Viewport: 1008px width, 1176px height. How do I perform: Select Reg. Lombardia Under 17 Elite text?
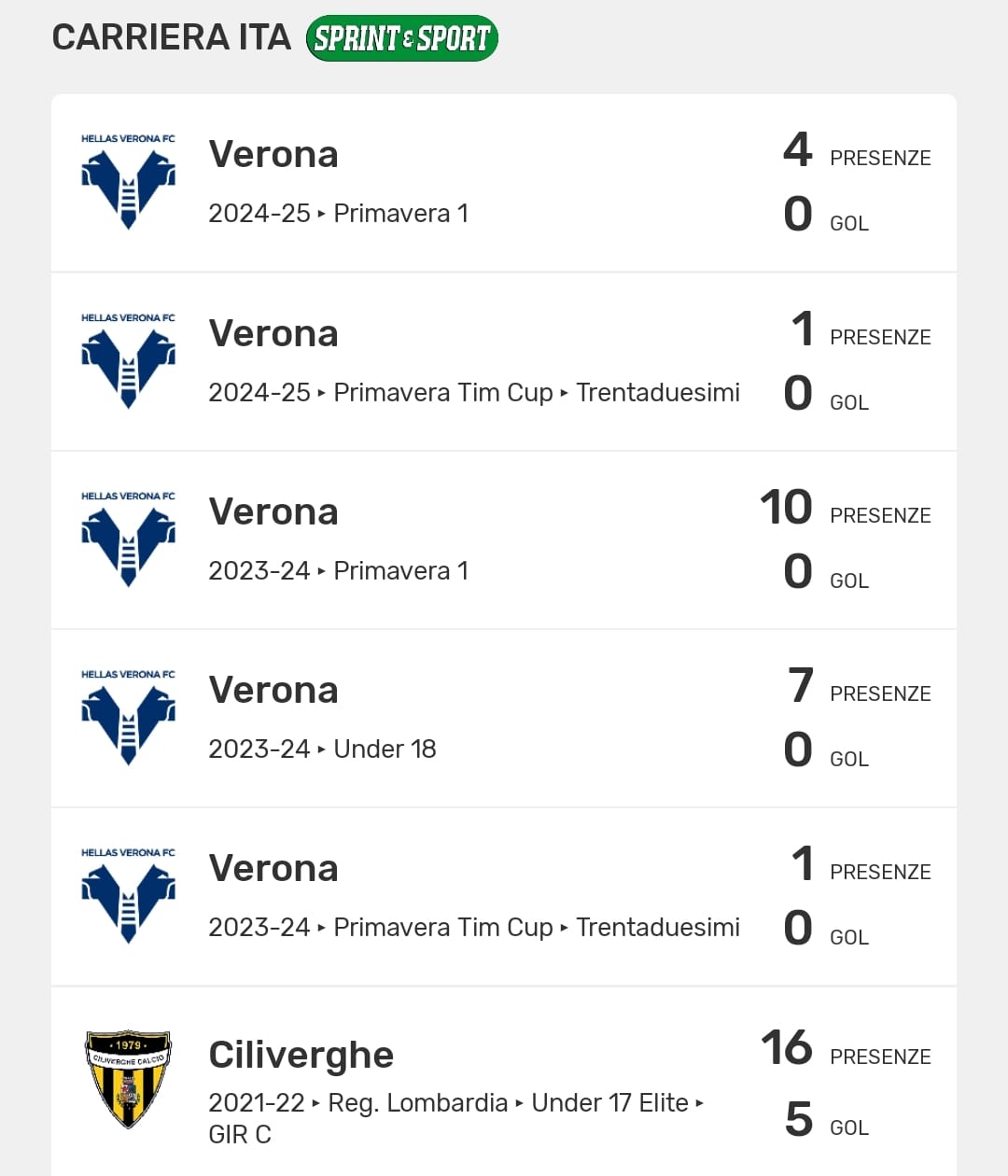click(455, 1104)
